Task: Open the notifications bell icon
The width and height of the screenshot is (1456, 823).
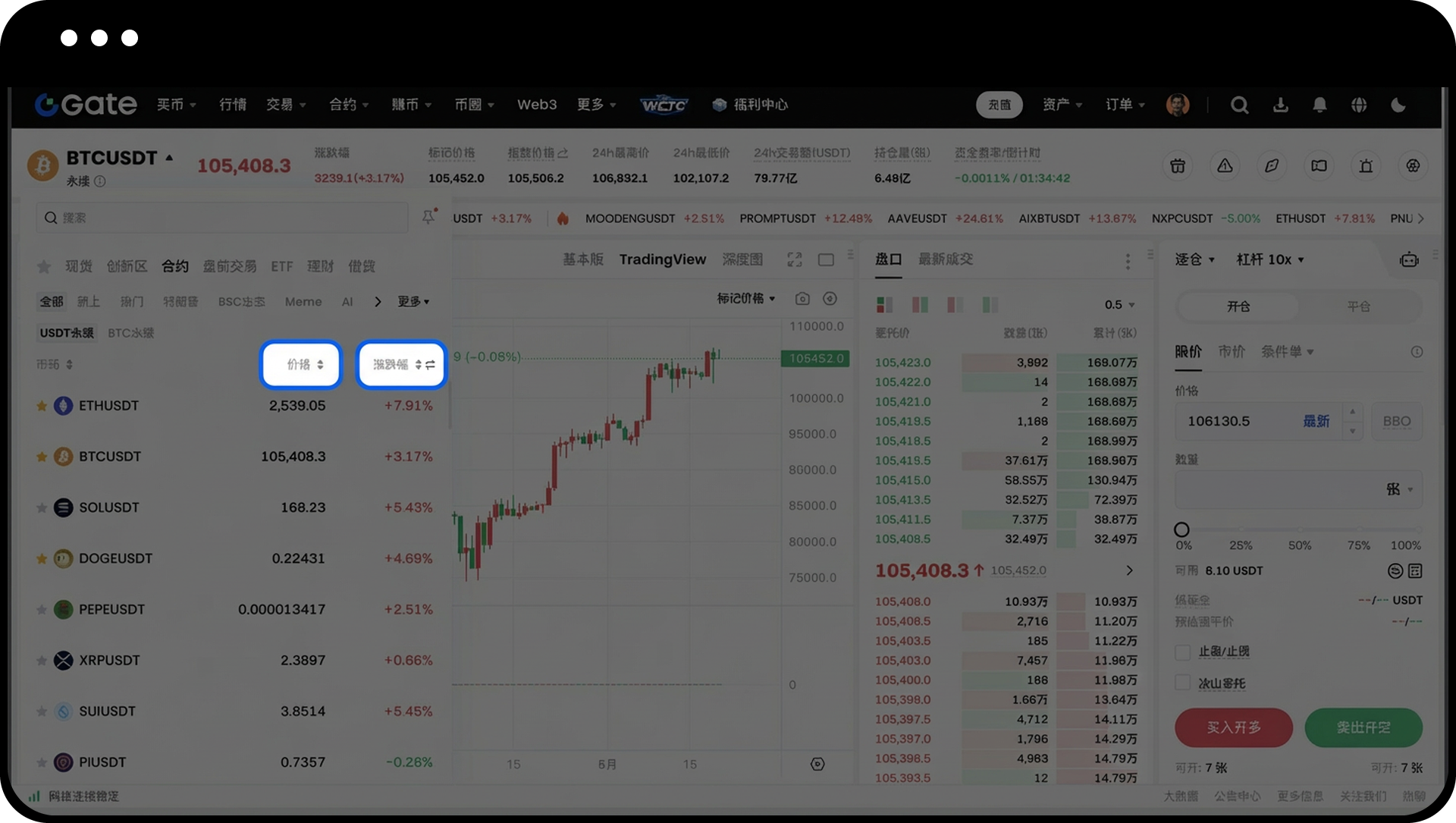Action: click(x=1319, y=105)
